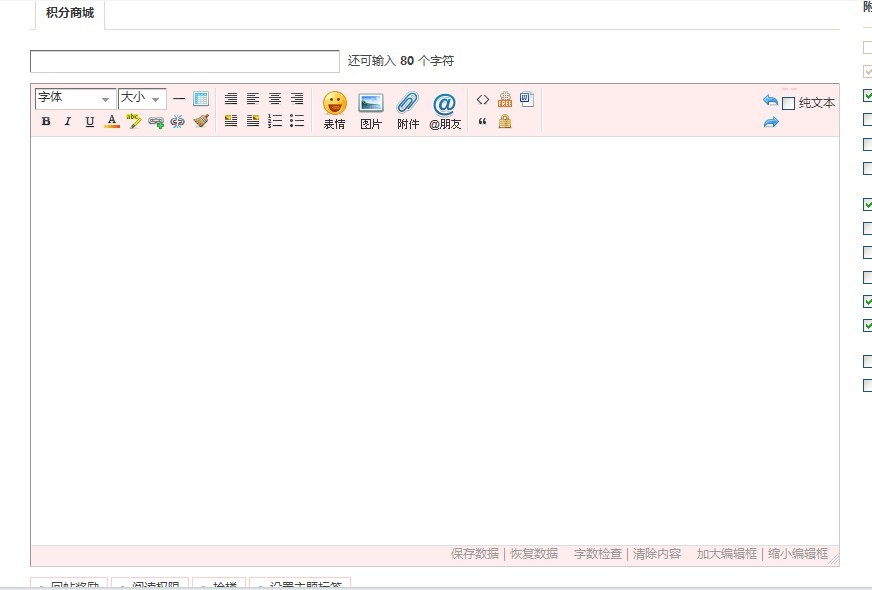This screenshot has width=872, height=590.
Task: Enable the 纯文本 plain text checkbox
Action: click(x=788, y=103)
